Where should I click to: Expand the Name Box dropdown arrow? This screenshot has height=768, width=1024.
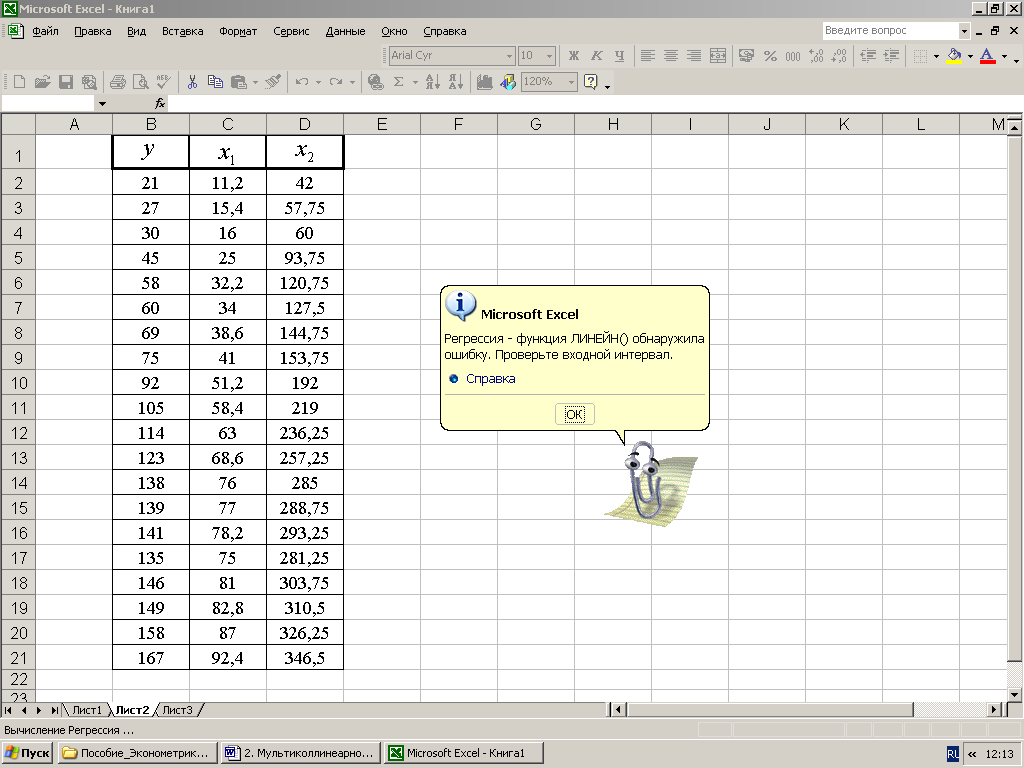102,104
